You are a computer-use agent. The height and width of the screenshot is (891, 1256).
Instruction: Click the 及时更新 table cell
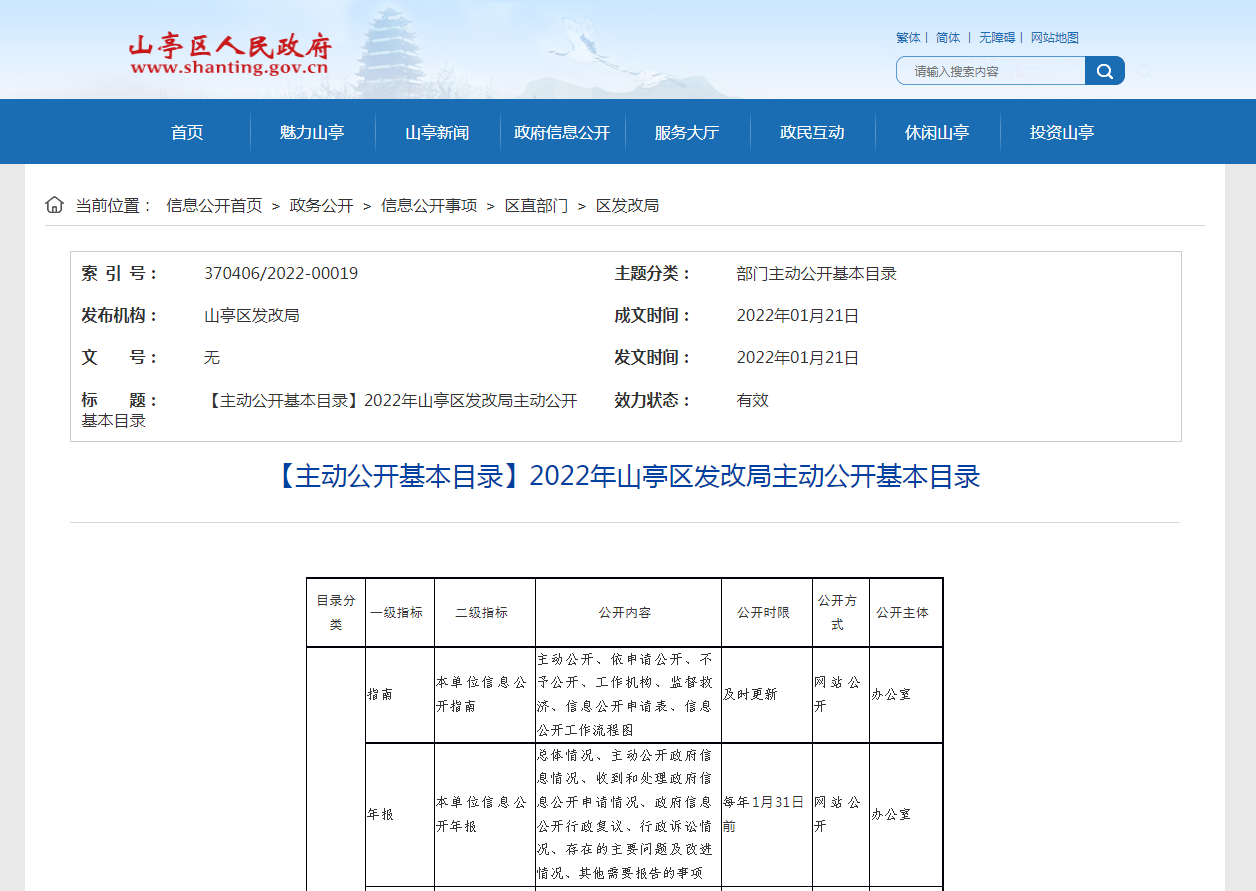click(x=767, y=694)
